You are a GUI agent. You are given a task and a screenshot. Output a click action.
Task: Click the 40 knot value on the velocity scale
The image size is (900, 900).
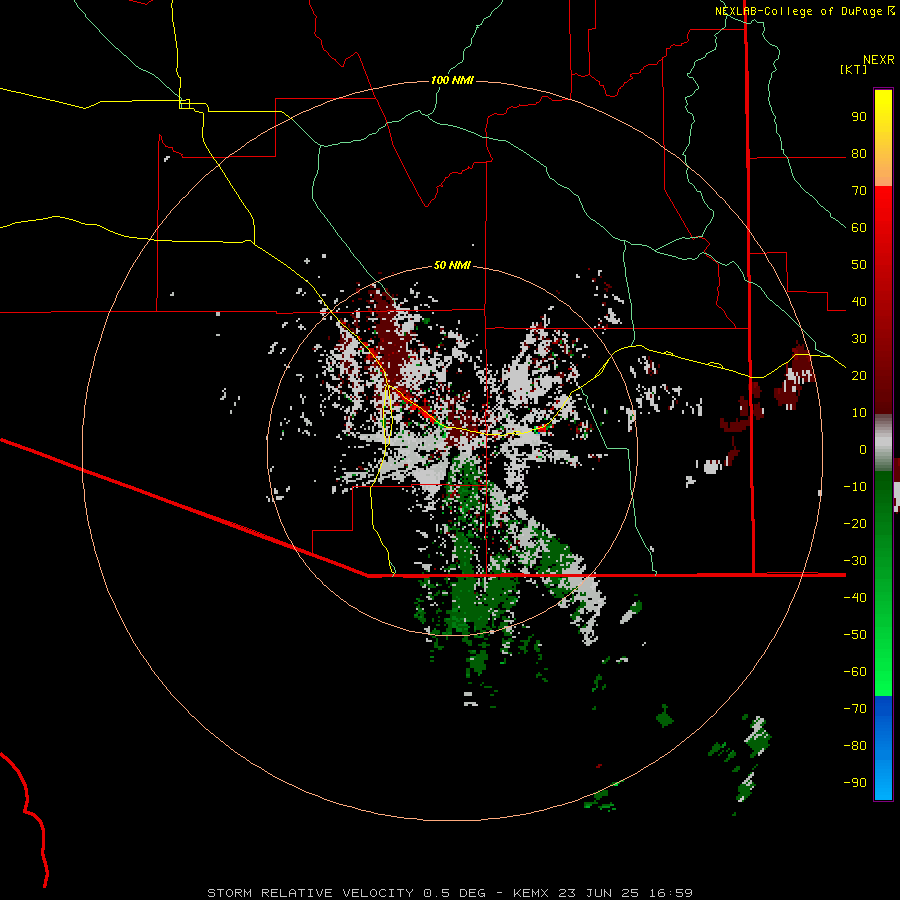point(859,301)
